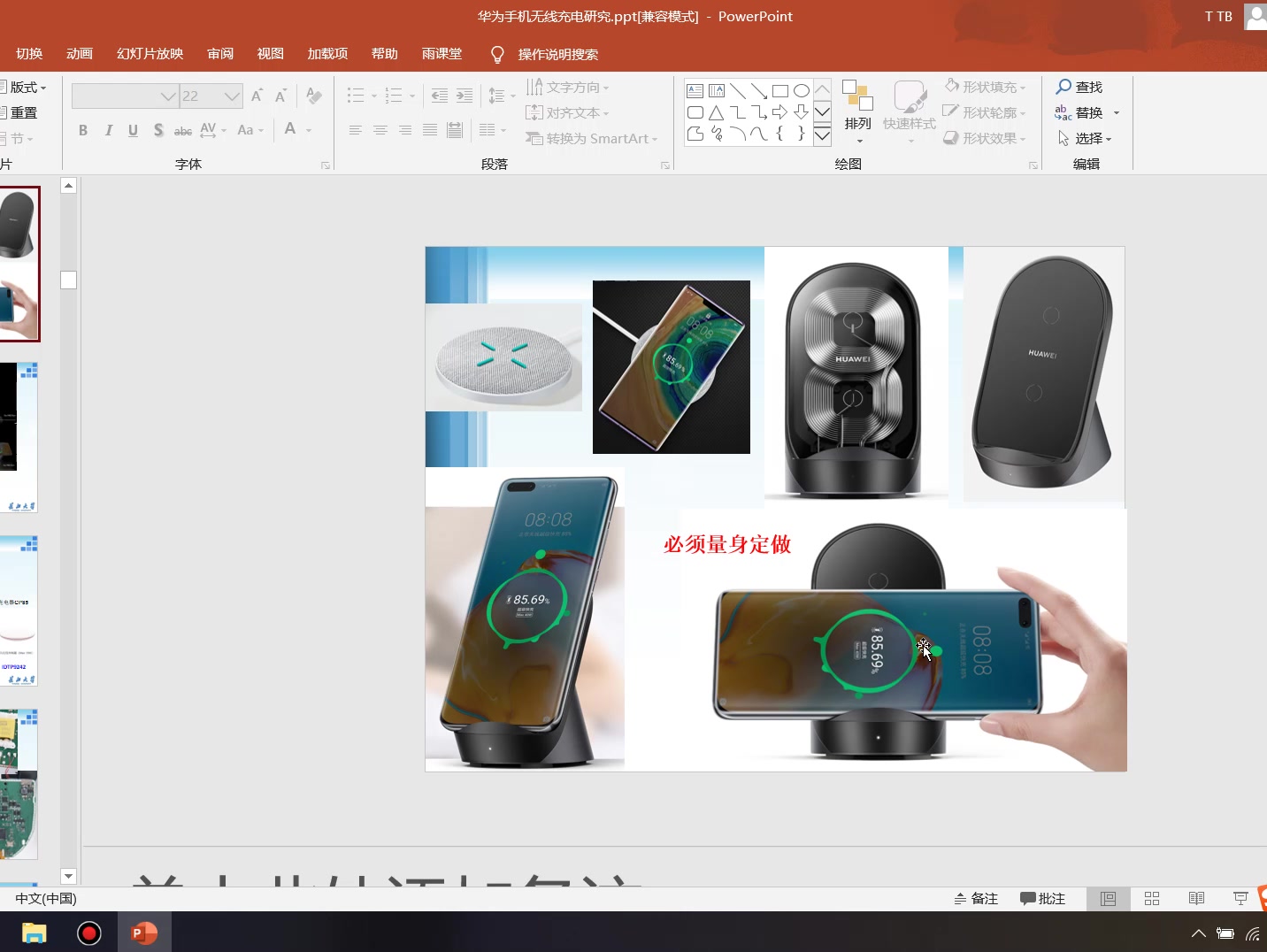
Task: Toggle Strikethrough formatting
Action: pyautogui.click(x=183, y=130)
